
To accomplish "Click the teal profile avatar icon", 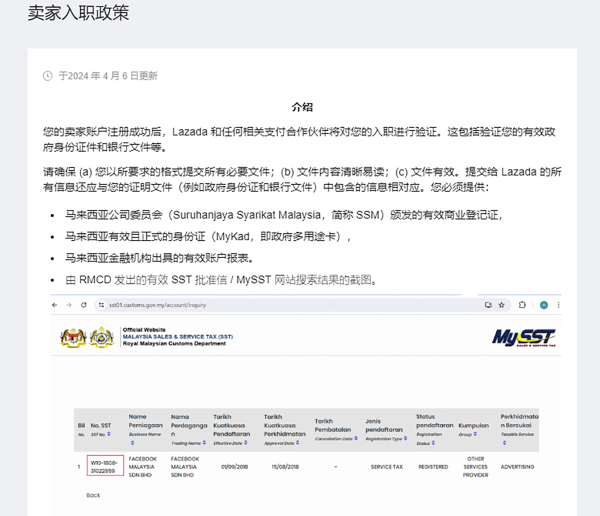I will pos(544,305).
